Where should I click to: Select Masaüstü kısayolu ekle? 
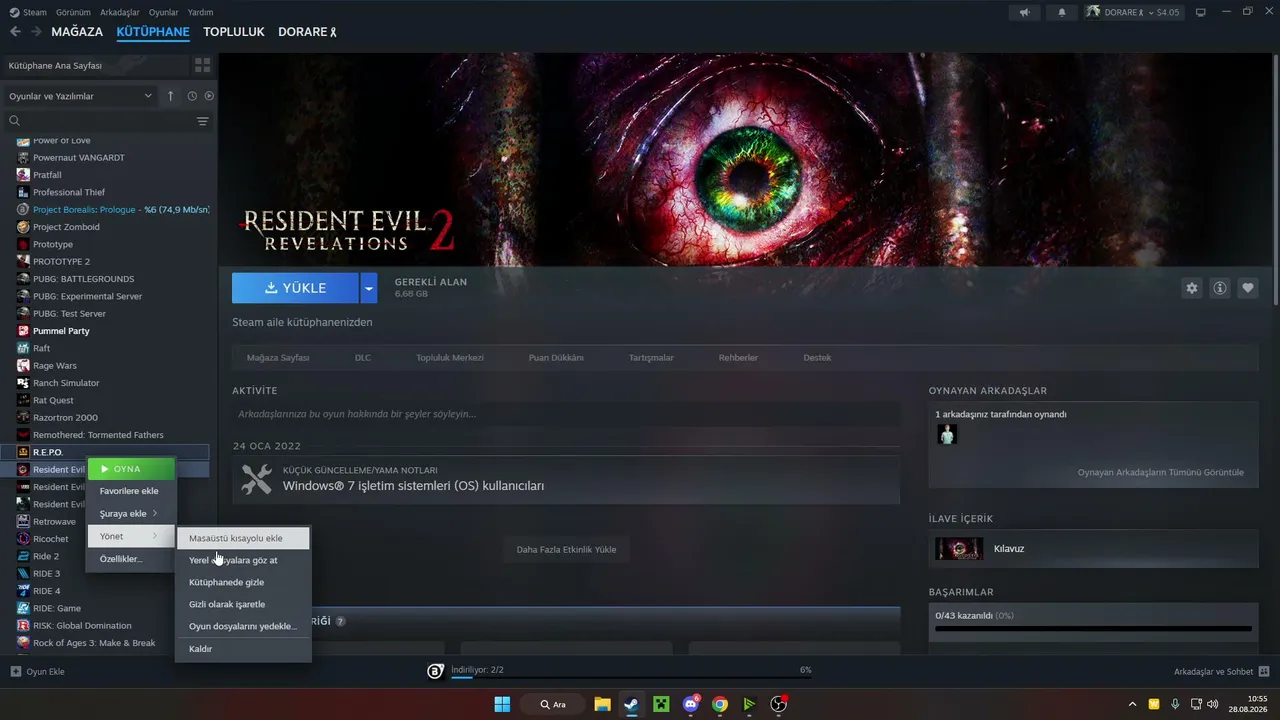[x=243, y=538]
